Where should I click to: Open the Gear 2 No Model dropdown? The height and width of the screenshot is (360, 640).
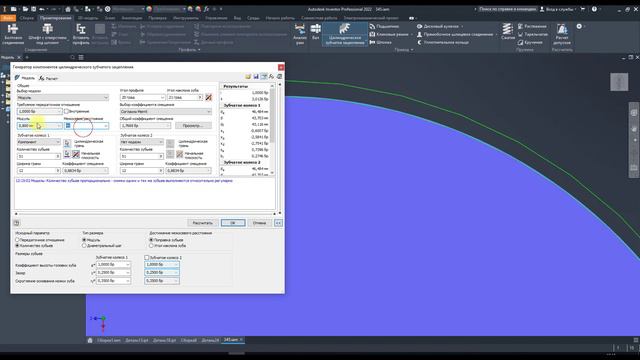point(142,142)
